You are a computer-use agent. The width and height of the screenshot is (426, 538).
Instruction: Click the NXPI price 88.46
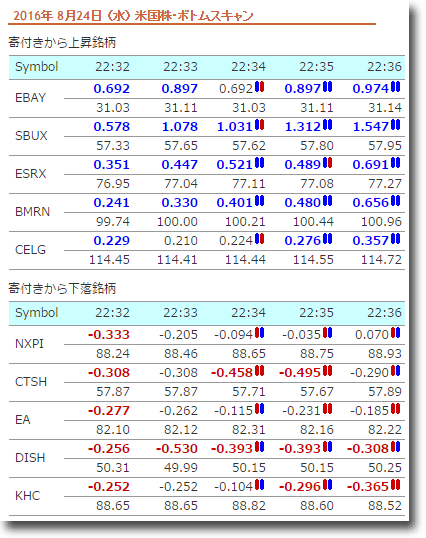181,354
